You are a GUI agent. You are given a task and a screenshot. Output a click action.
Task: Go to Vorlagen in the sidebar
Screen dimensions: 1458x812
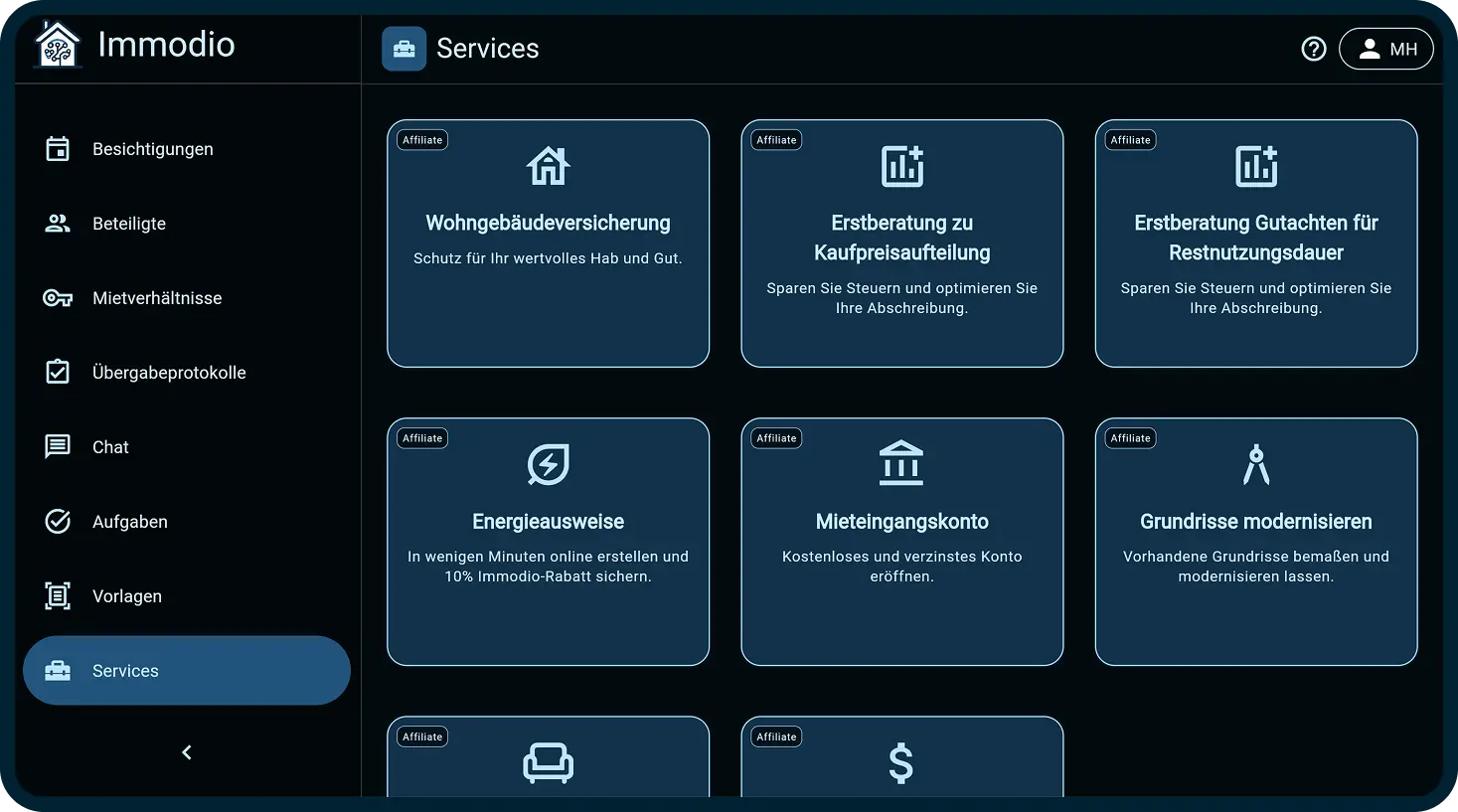point(187,596)
